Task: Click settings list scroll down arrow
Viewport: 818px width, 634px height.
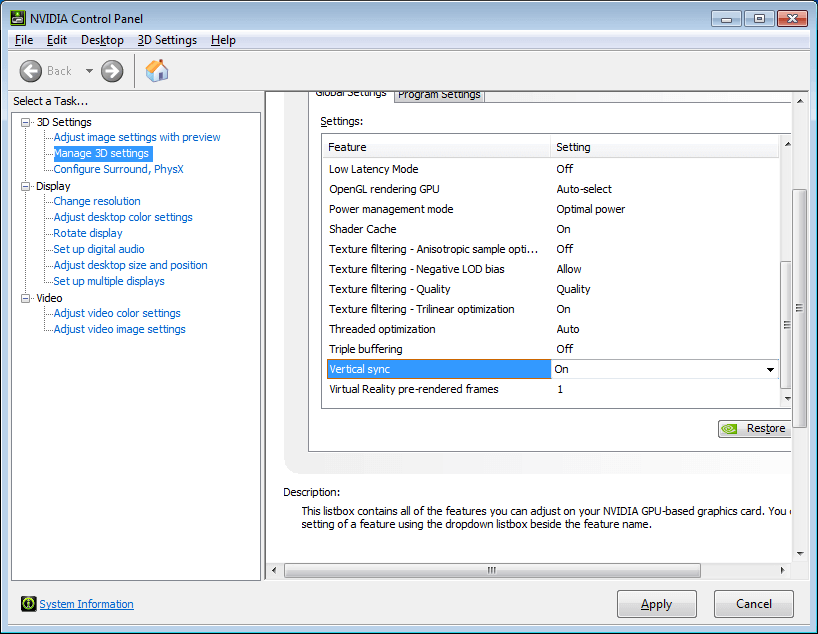Action: pyautogui.click(x=787, y=399)
